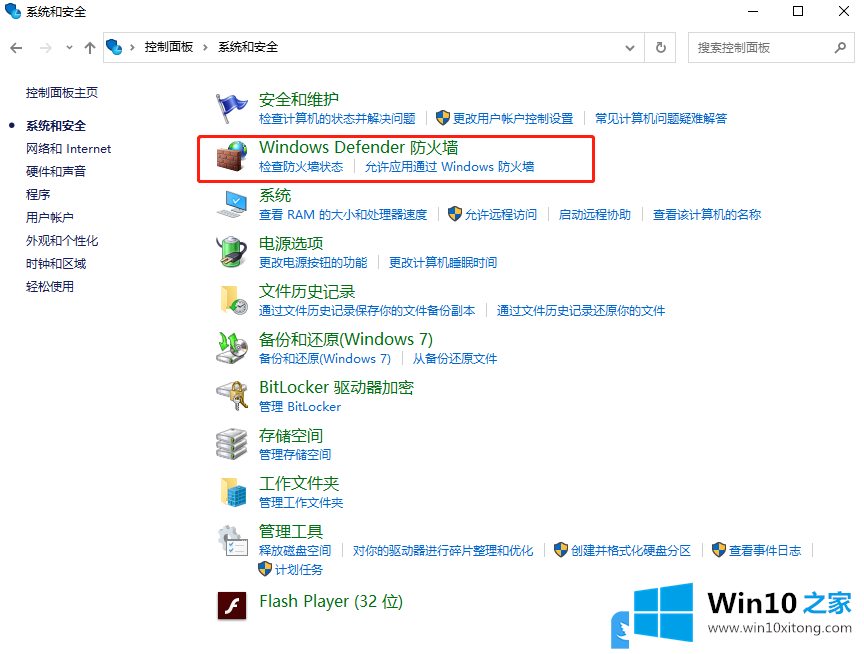
Task: Open the 电源选项 battery icon
Action: click(231, 252)
